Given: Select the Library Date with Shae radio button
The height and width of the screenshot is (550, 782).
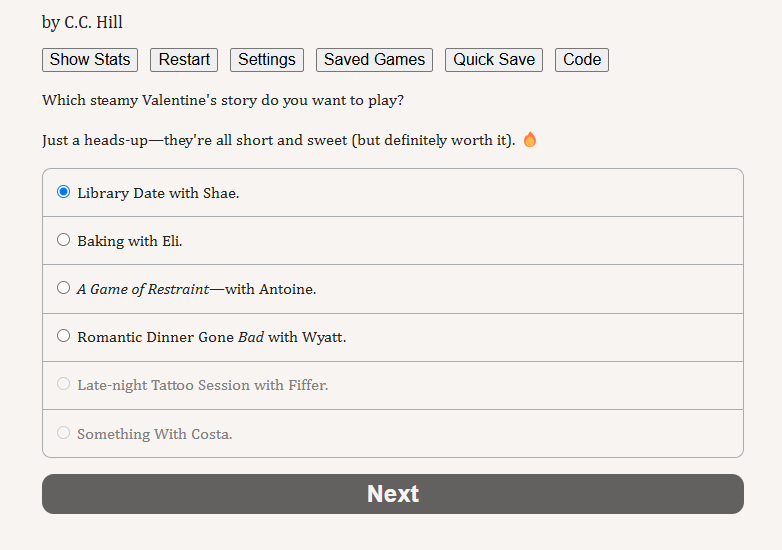Looking at the screenshot, I should pos(63,192).
